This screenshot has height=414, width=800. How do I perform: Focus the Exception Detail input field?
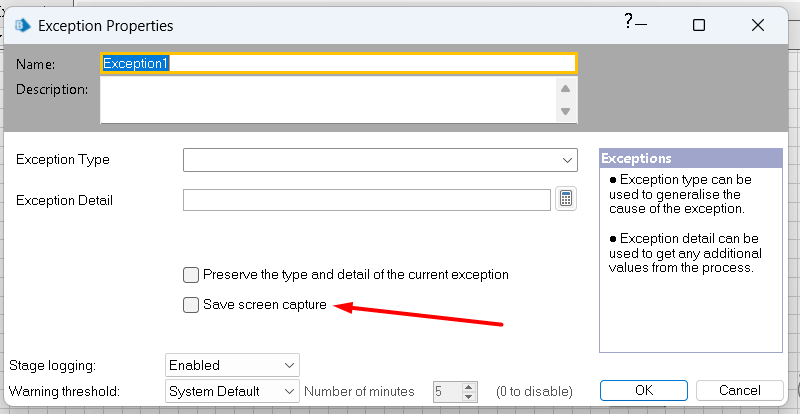coord(367,200)
